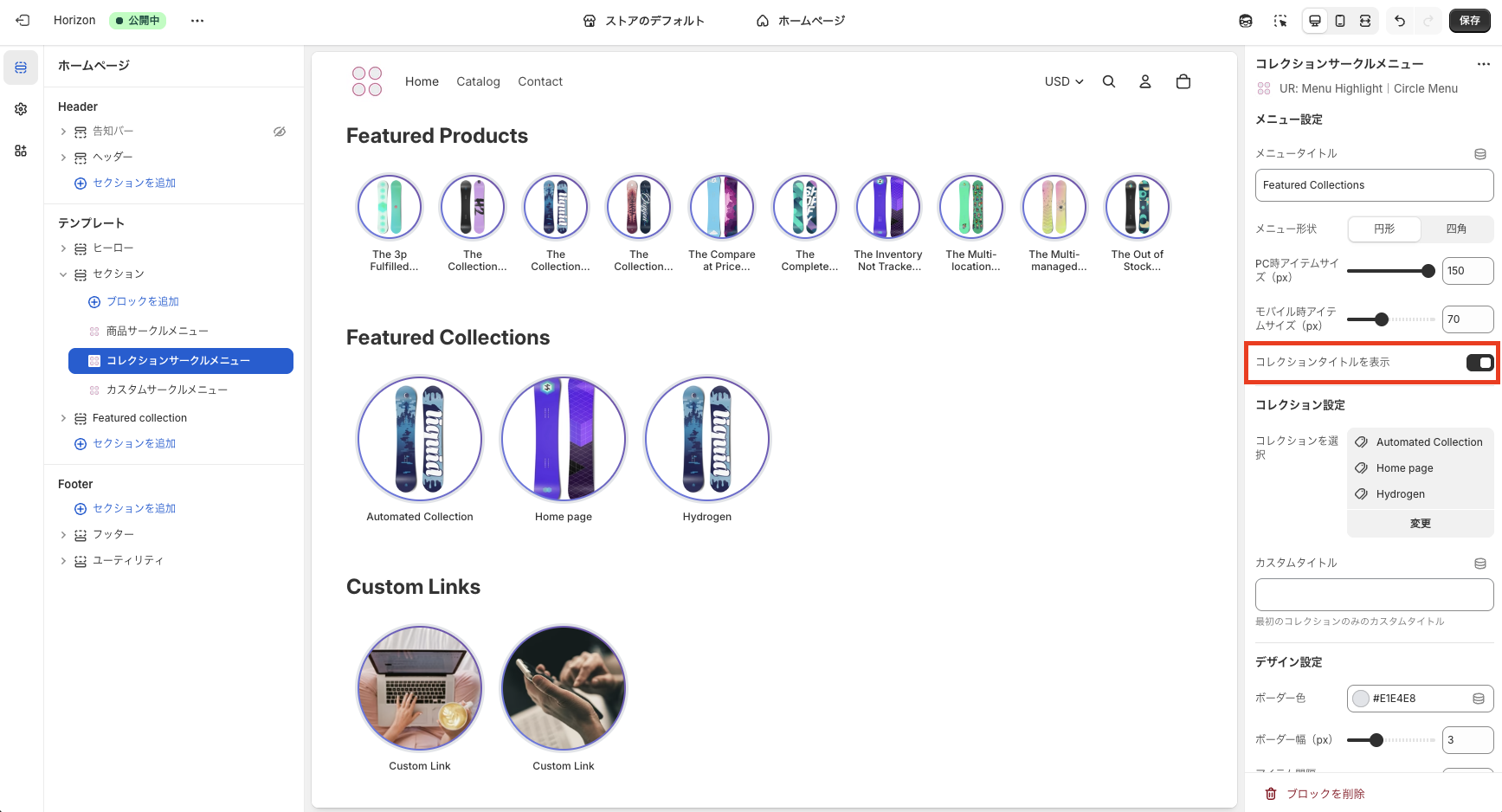The width and height of the screenshot is (1502, 812).
Task: Open the USD currency dropdown
Action: point(1063,81)
